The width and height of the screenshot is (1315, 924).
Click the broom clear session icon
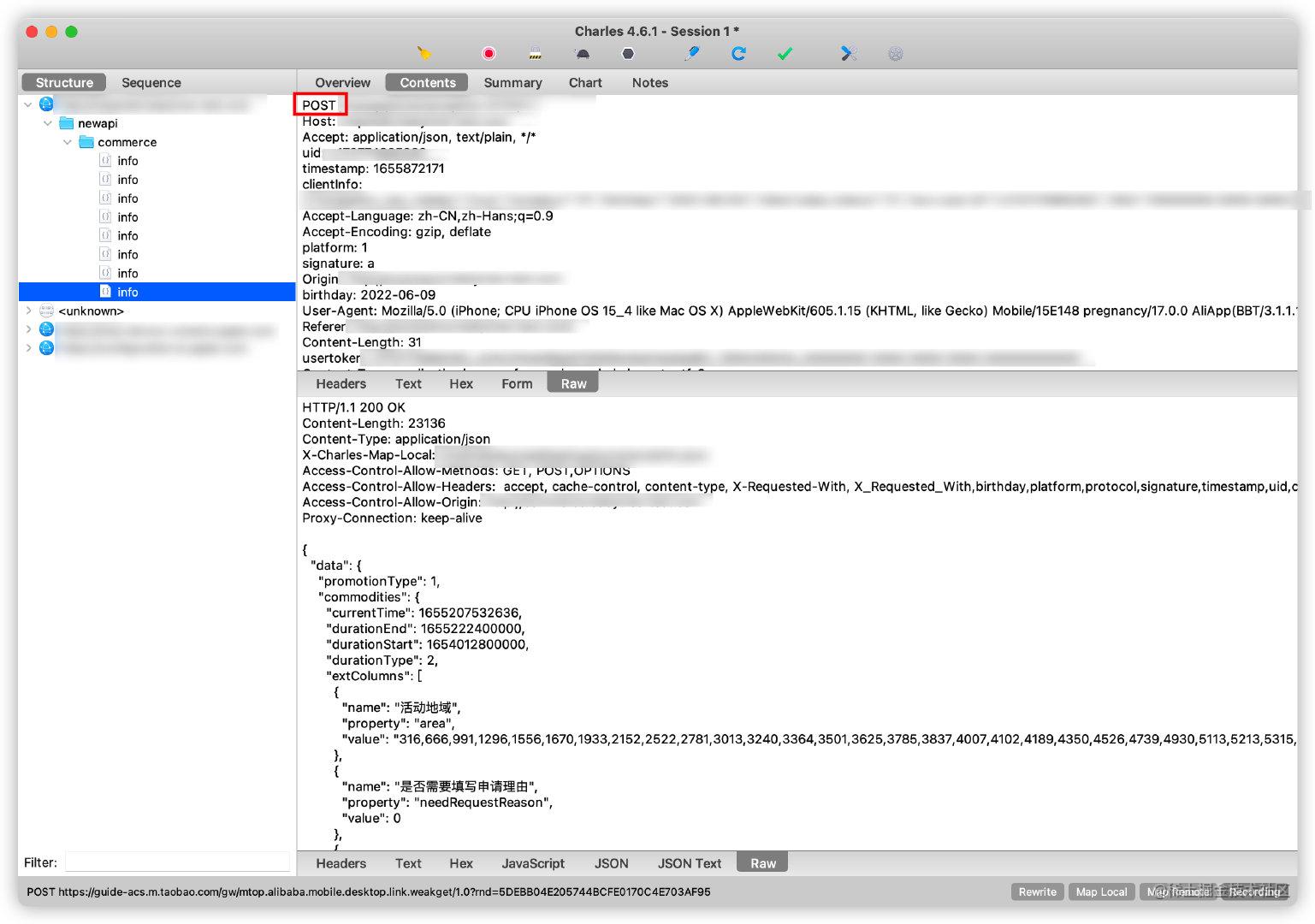click(424, 54)
